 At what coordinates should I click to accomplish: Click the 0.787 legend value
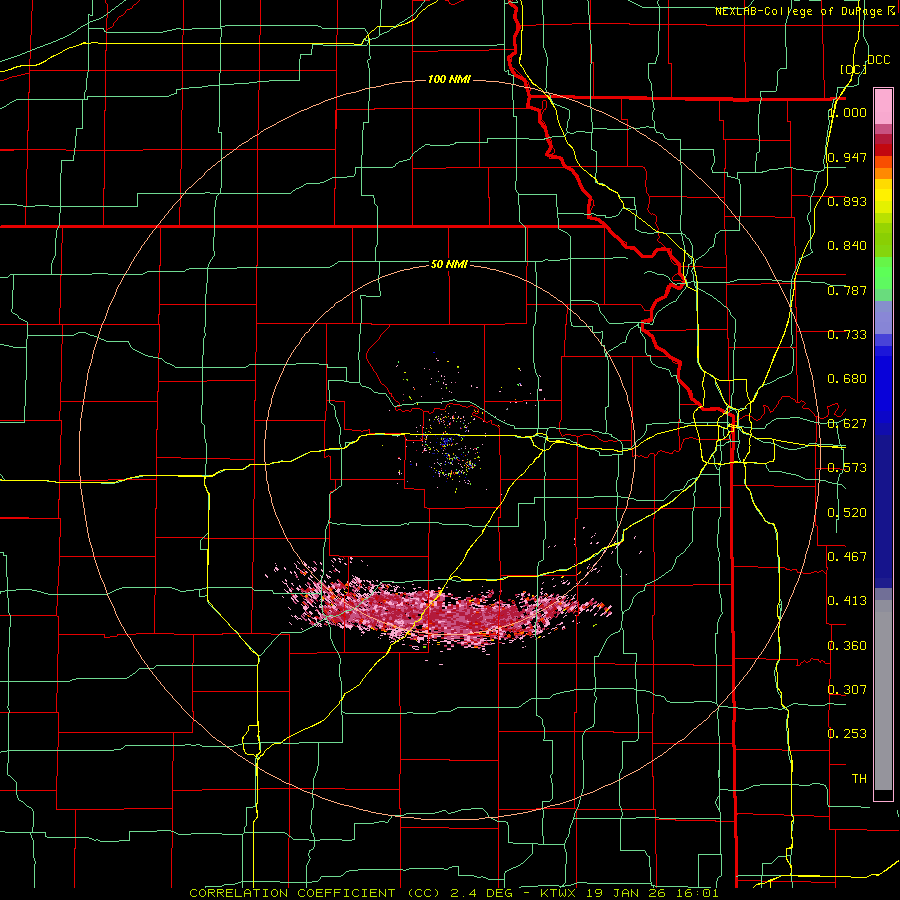point(847,290)
